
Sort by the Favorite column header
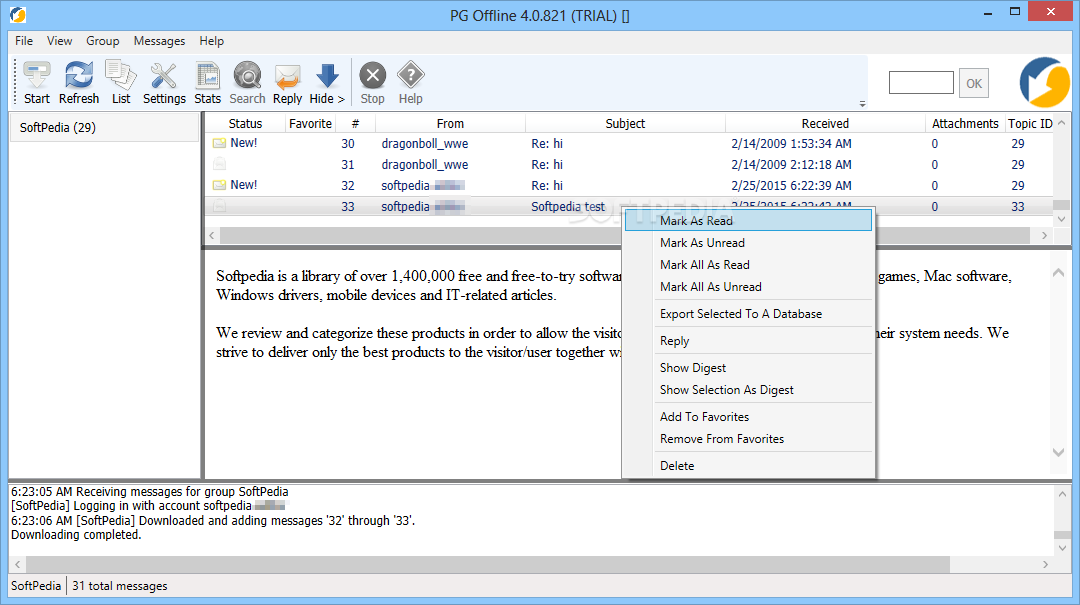tap(310, 123)
